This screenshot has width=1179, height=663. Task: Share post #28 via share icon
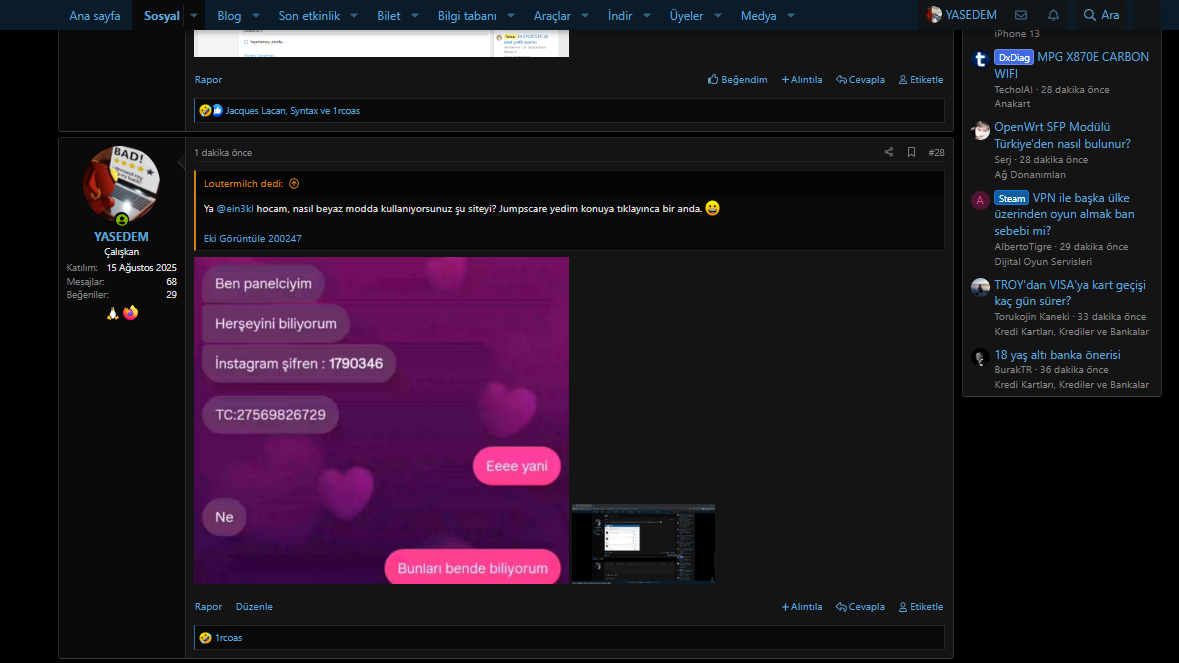tap(889, 152)
